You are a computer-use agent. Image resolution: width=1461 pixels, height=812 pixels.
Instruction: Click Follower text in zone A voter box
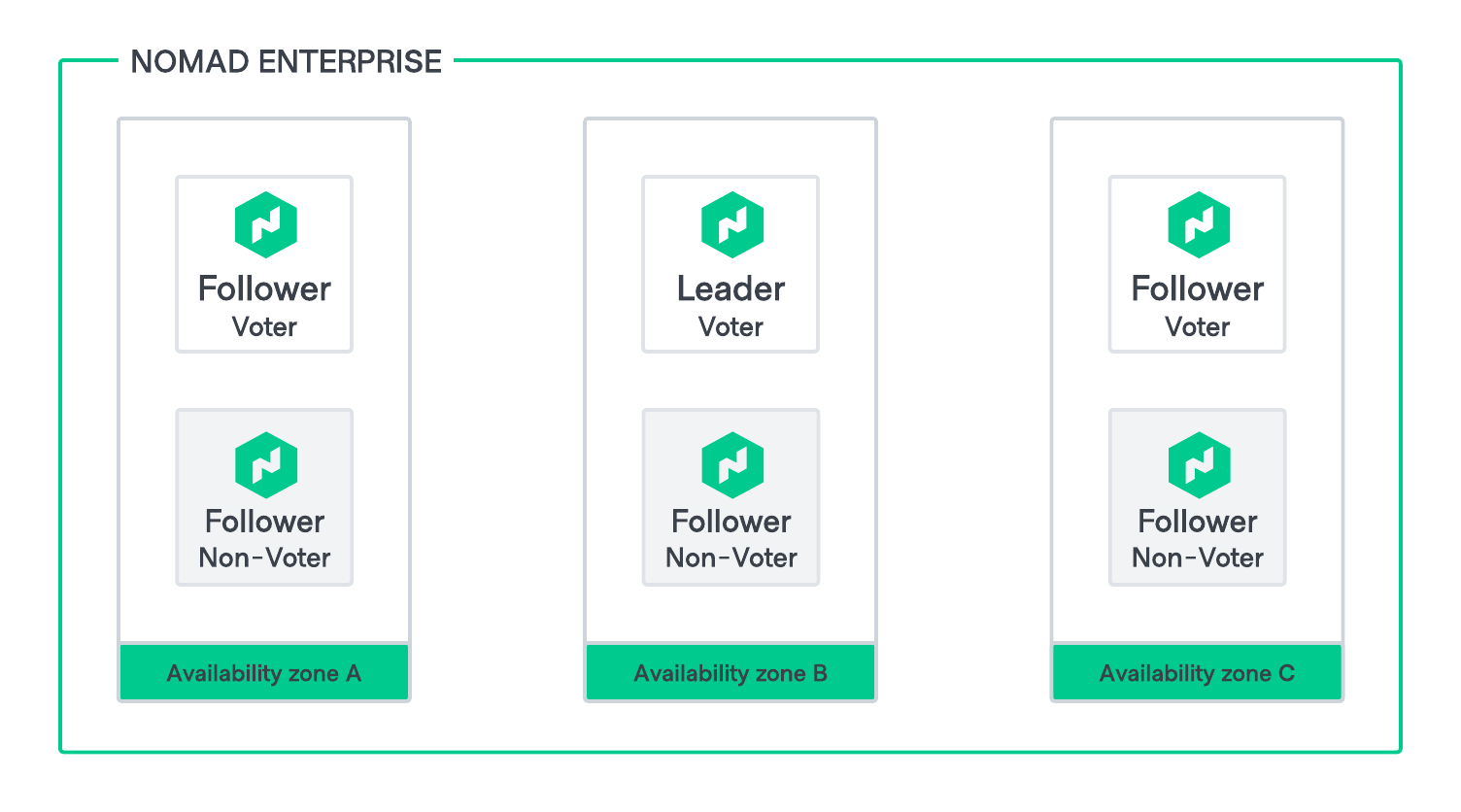[264, 289]
